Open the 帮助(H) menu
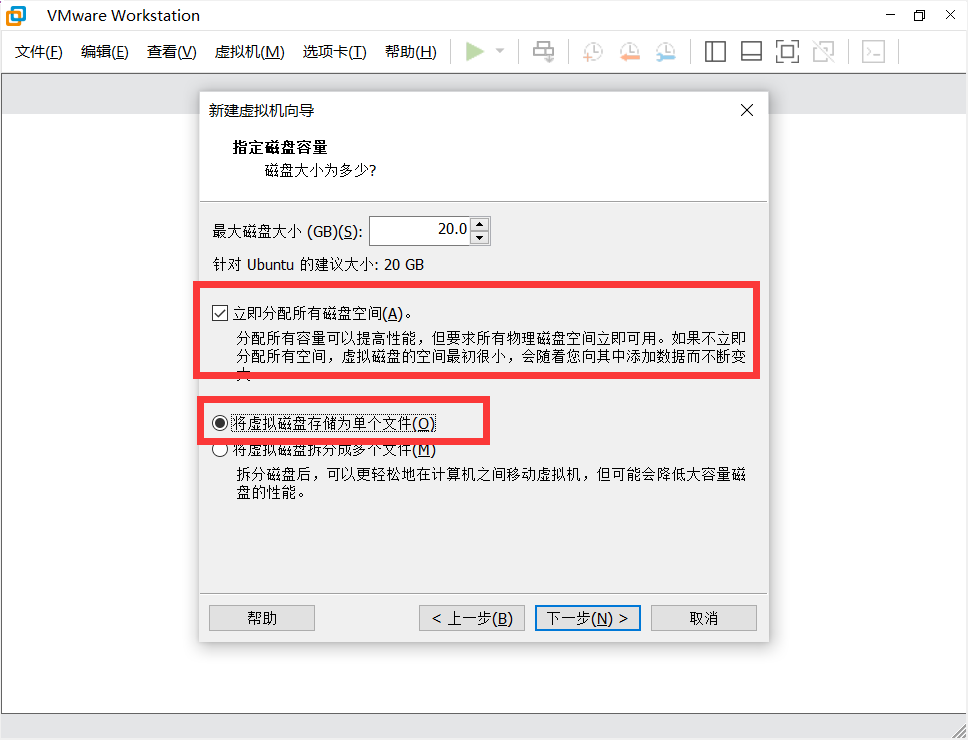The height and width of the screenshot is (740, 968). coord(411,52)
